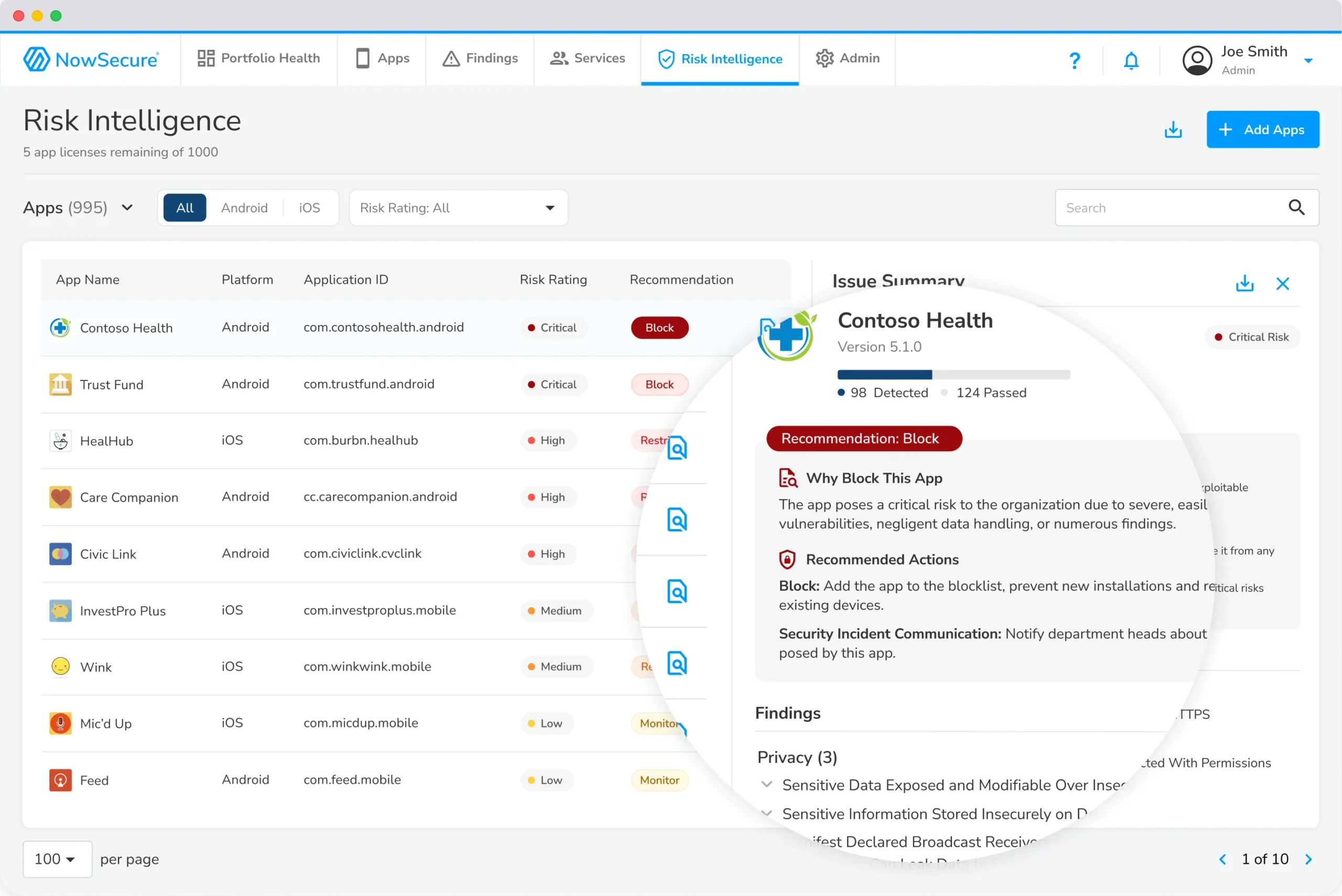This screenshot has height=896, width=1342.
Task: Click Joe Smith's user avatar icon
Action: point(1197,60)
